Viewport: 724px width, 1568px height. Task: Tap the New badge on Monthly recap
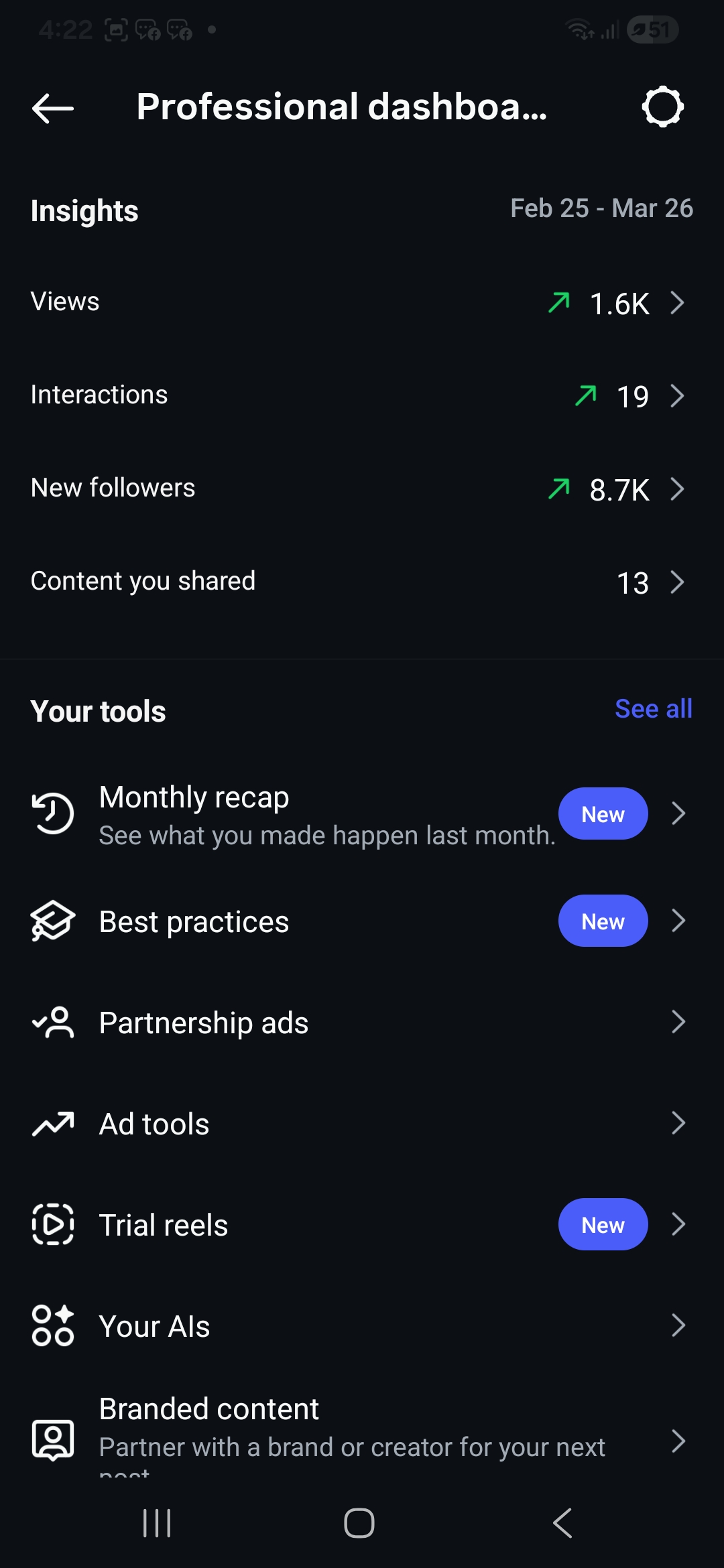(x=603, y=813)
